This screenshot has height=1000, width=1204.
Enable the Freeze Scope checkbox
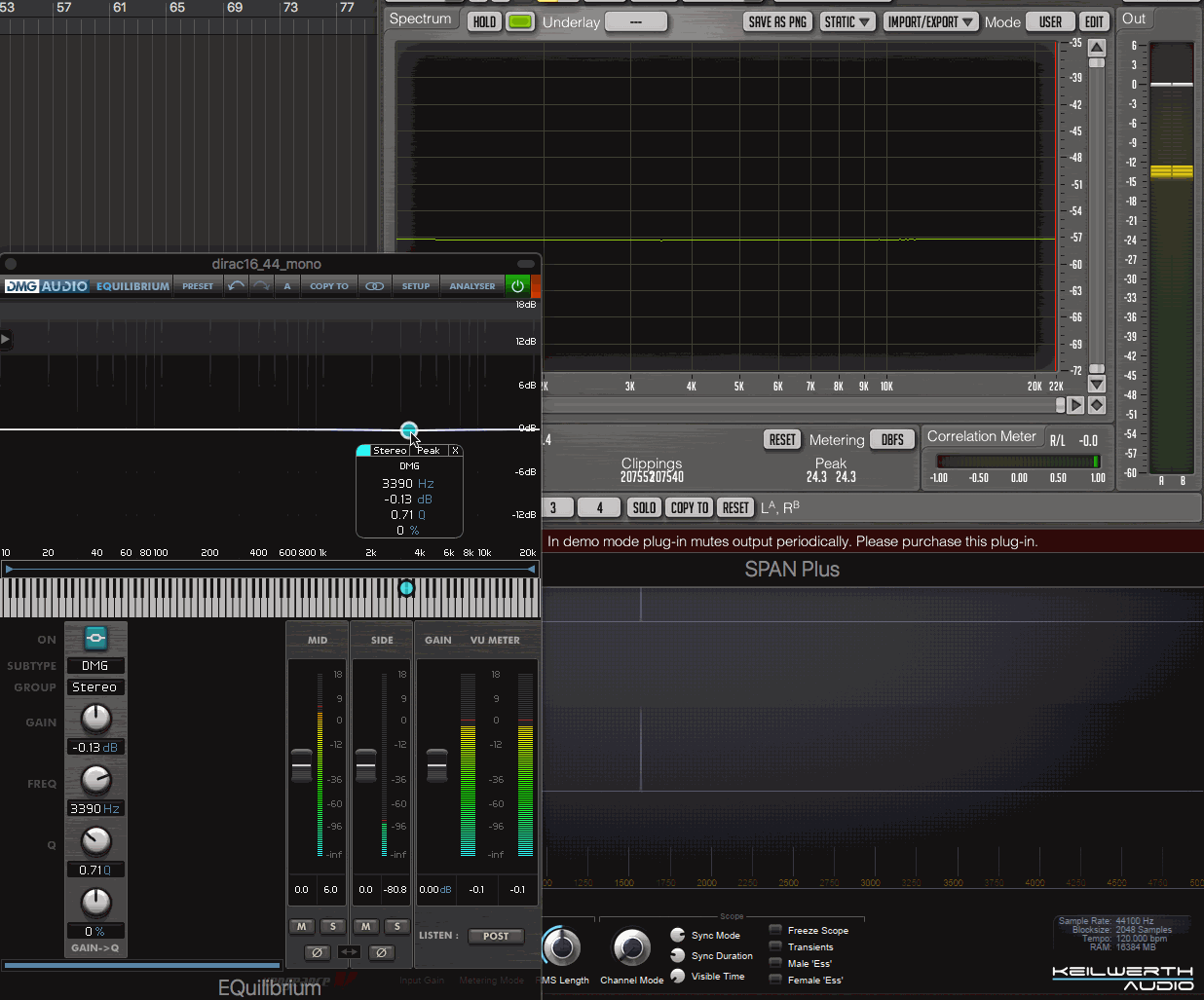pos(775,930)
